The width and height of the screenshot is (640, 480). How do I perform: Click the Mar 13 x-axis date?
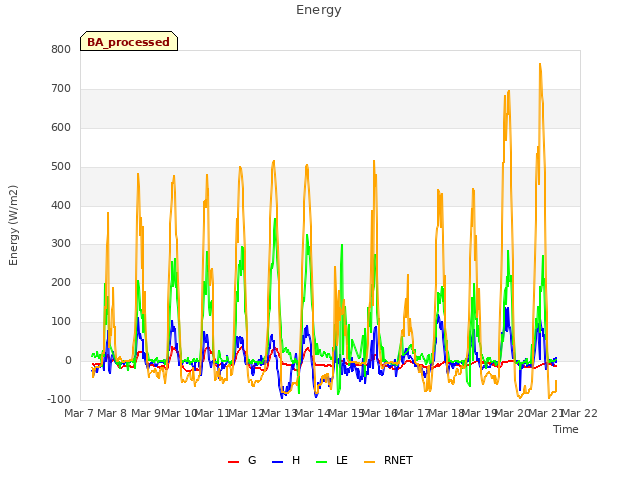[x=279, y=413]
